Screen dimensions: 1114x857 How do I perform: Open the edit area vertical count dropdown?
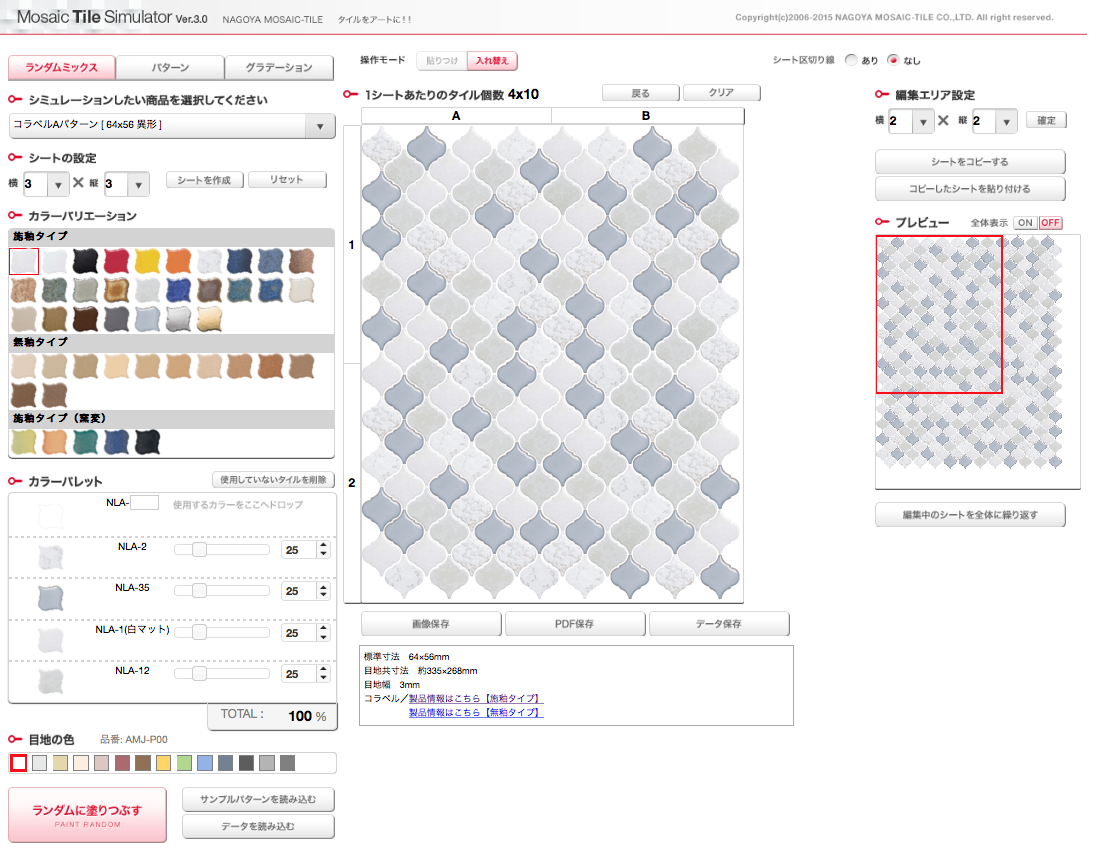pyautogui.click(x=1006, y=122)
